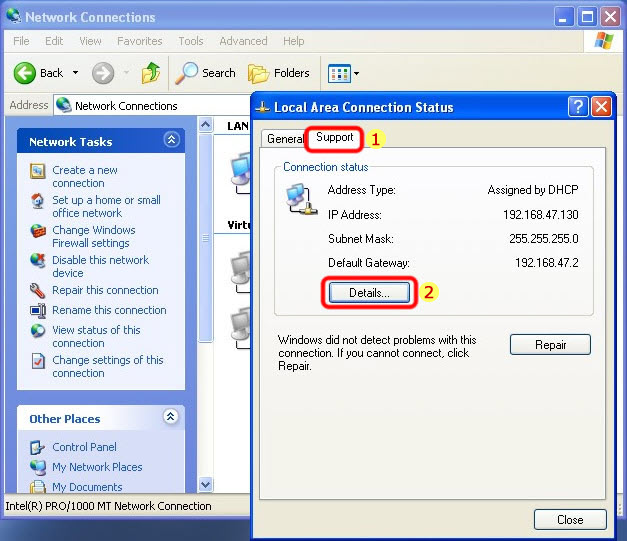Click the My Network Places icon
The image size is (627, 541).
coord(38,467)
